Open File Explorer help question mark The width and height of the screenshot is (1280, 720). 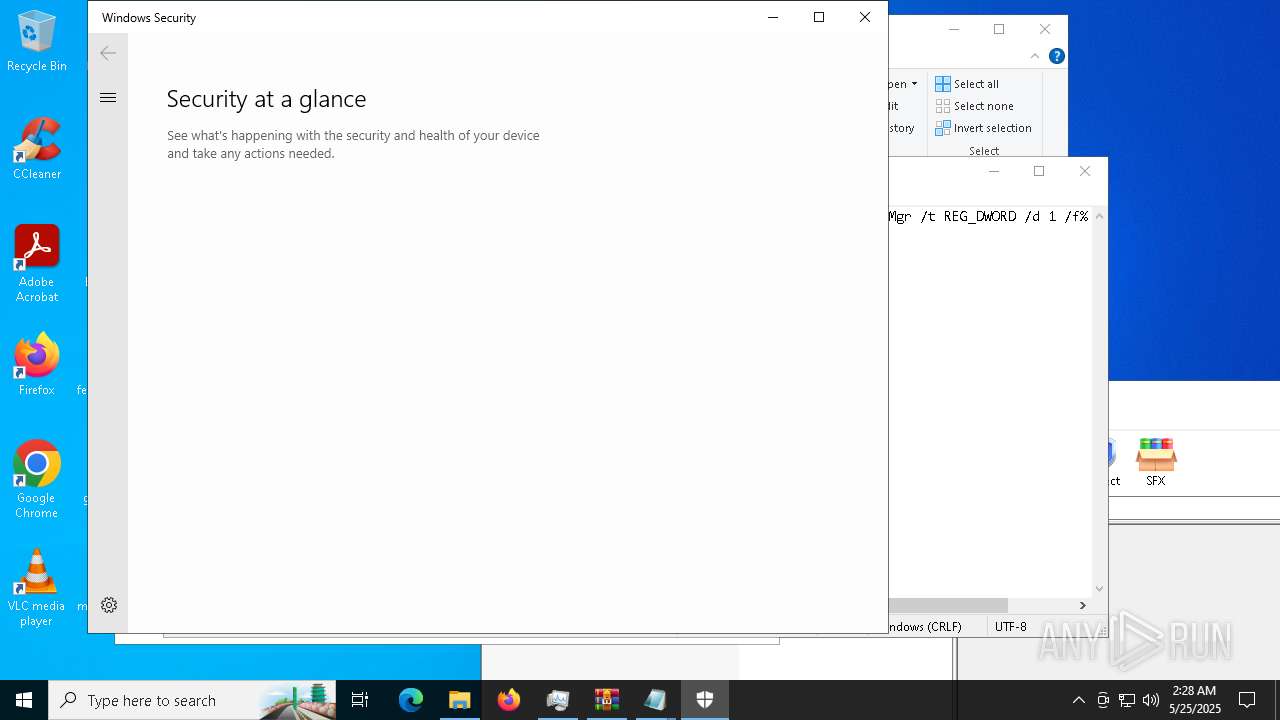[x=1057, y=56]
